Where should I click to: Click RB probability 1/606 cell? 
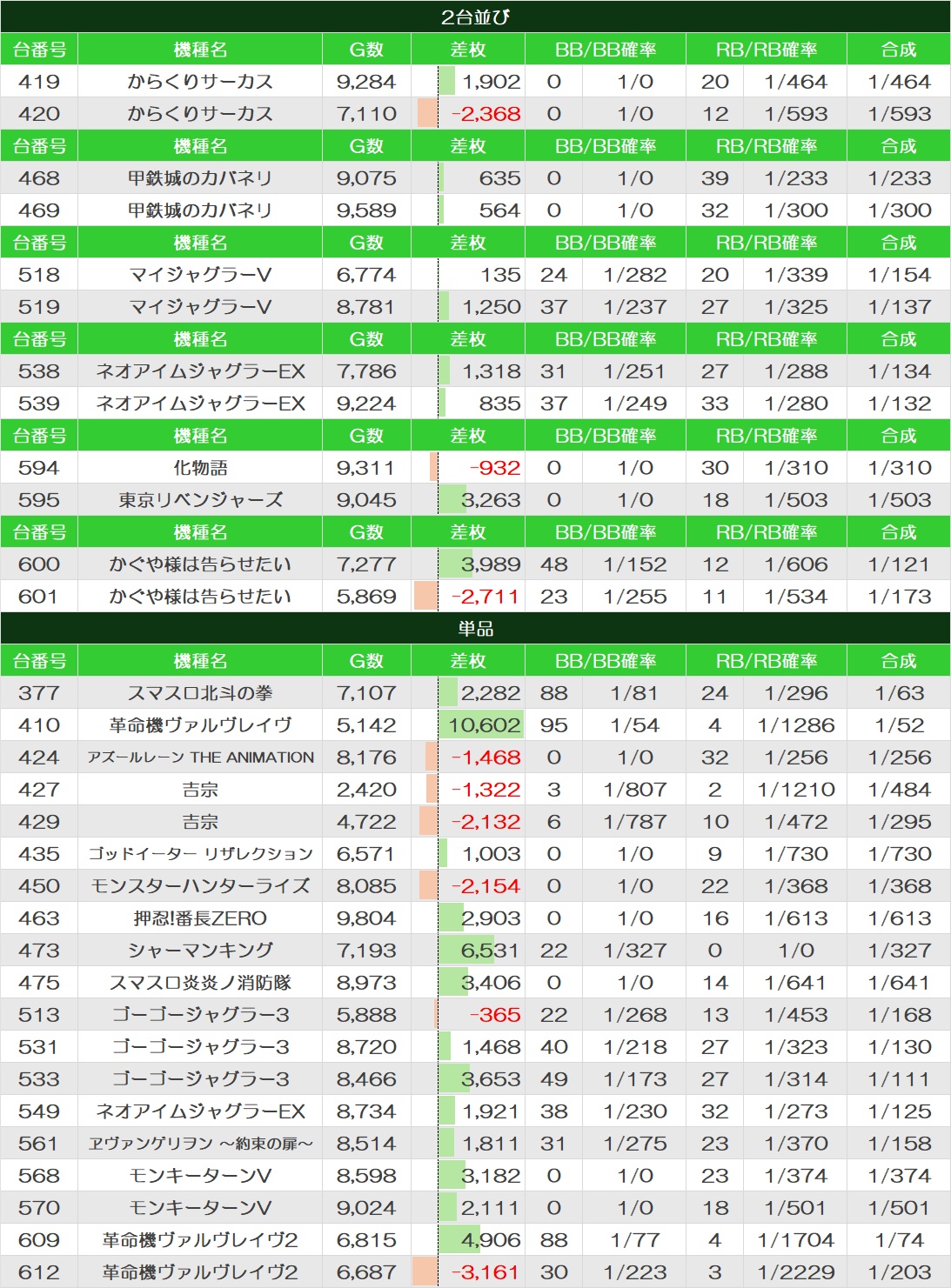point(796,564)
